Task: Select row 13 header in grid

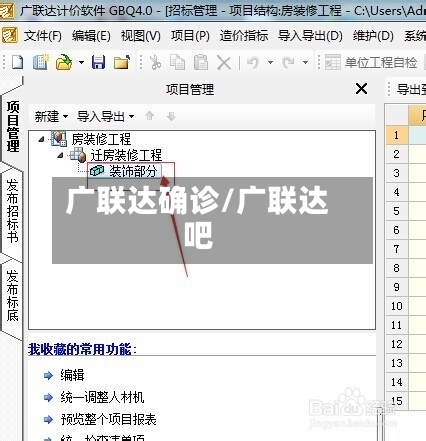Action: pyautogui.click(x=396, y=363)
